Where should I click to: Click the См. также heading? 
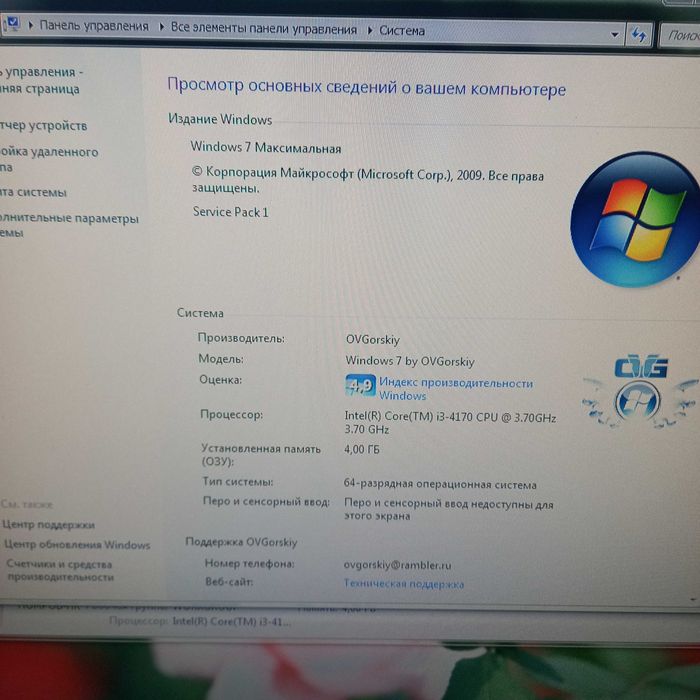point(27,504)
